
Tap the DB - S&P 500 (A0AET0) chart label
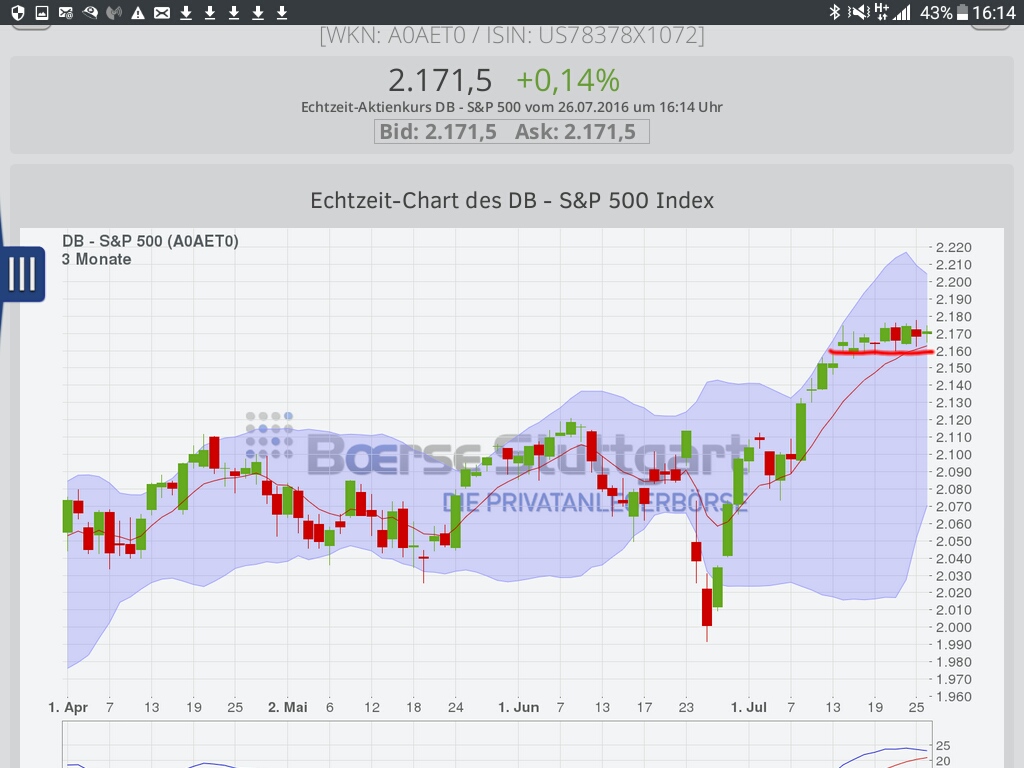click(150, 241)
